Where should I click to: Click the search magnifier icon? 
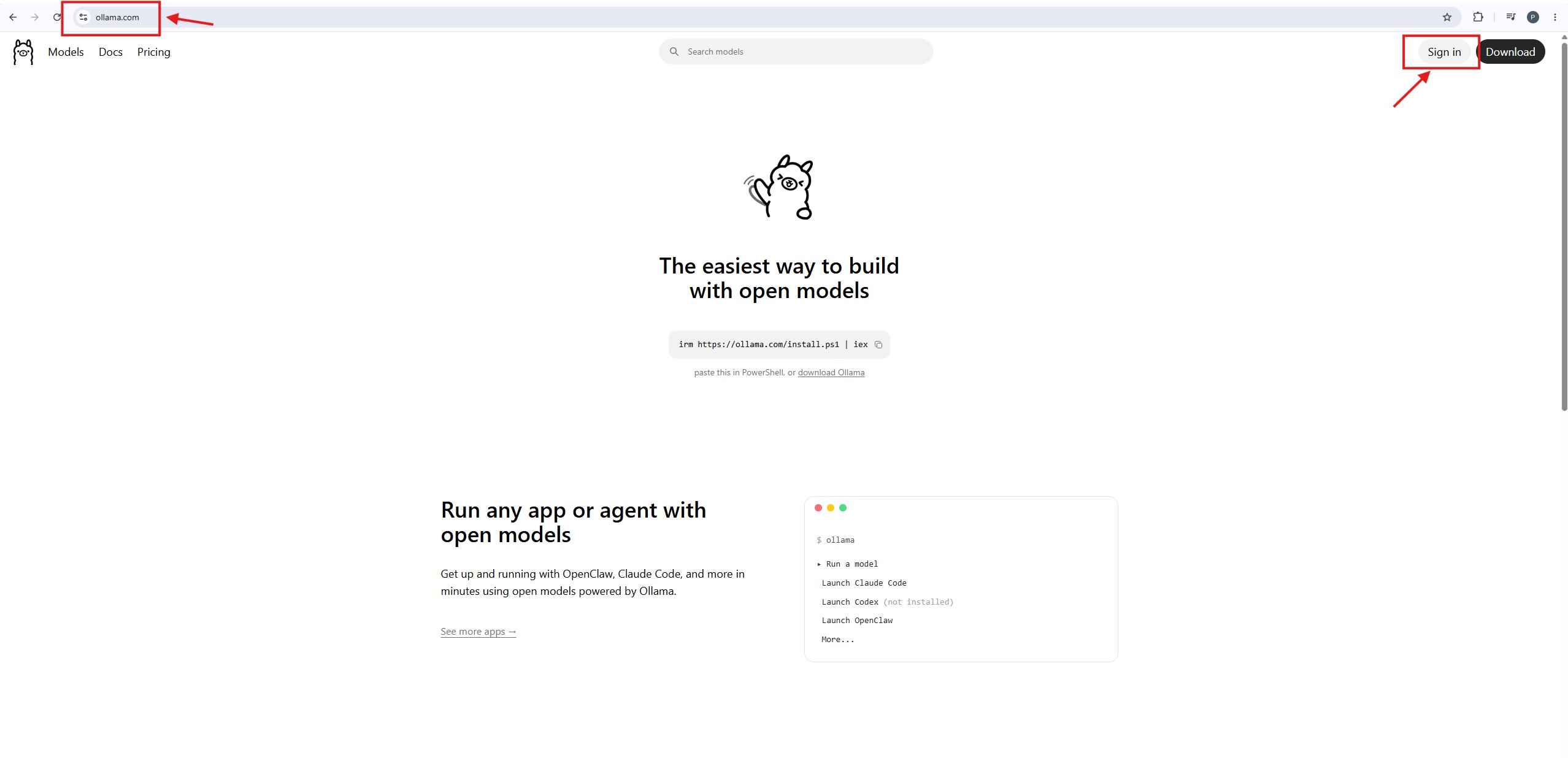click(674, 52)
